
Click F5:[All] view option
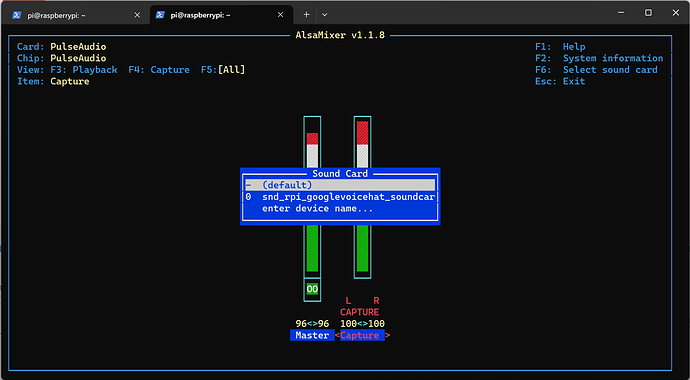pos(223,69)
